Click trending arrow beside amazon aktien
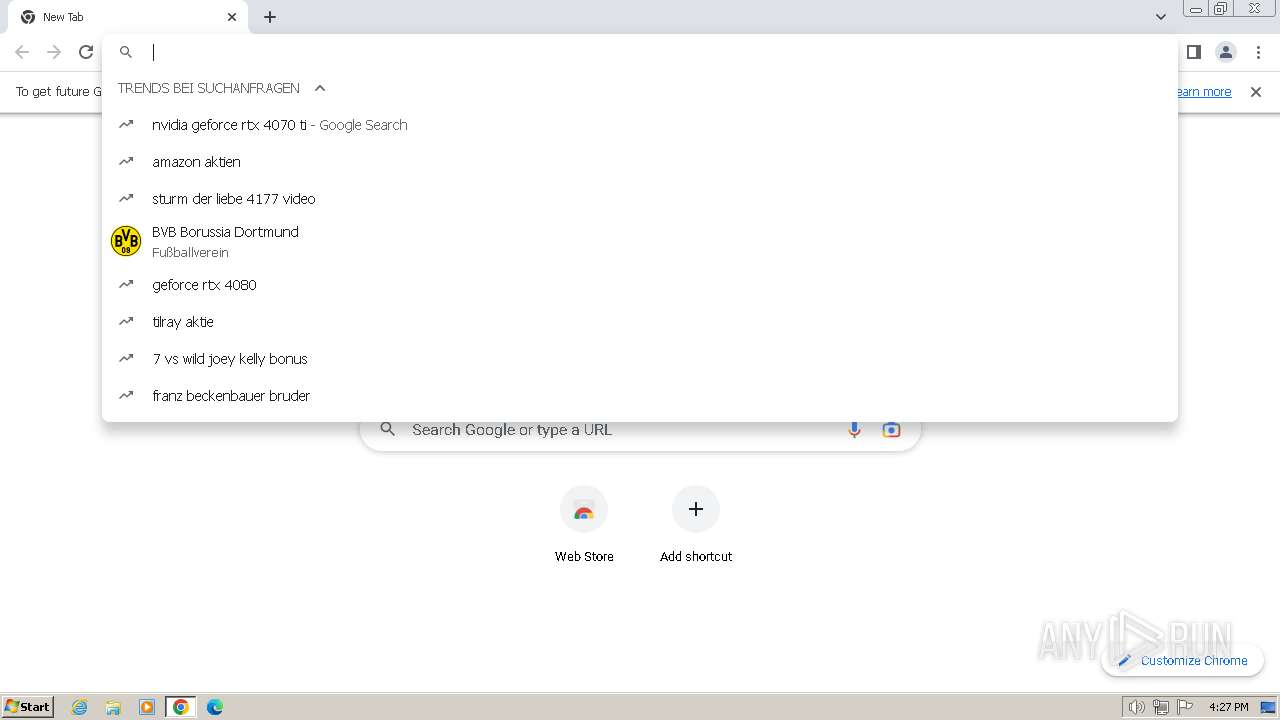Image resolution: width=1280 pixels, height=720 pixels. click(126, 161)
